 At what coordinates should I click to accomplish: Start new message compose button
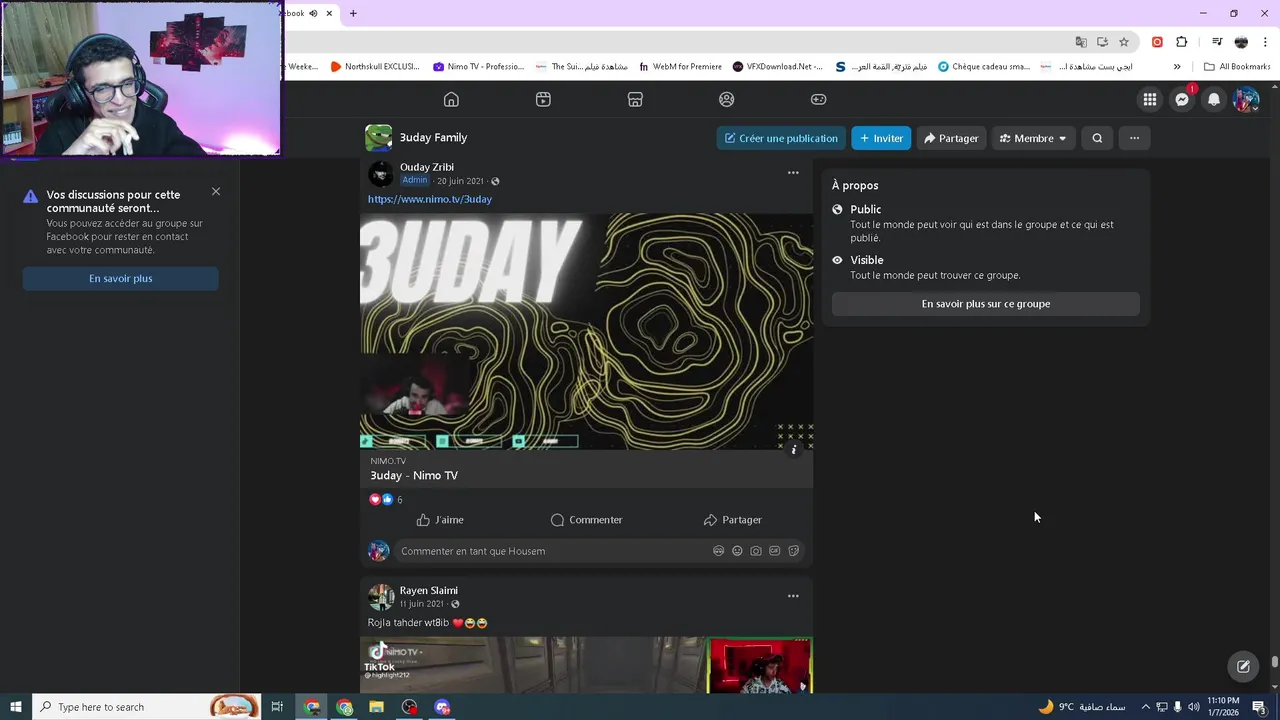[x=1243, y=666]
